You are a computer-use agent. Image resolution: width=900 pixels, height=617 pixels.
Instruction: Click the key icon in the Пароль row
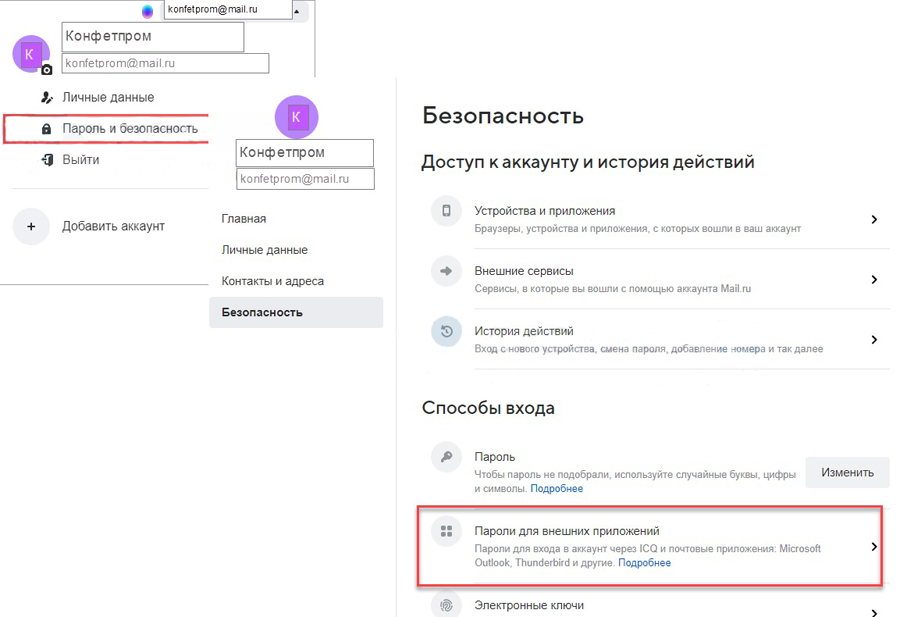tap(445, 456)
